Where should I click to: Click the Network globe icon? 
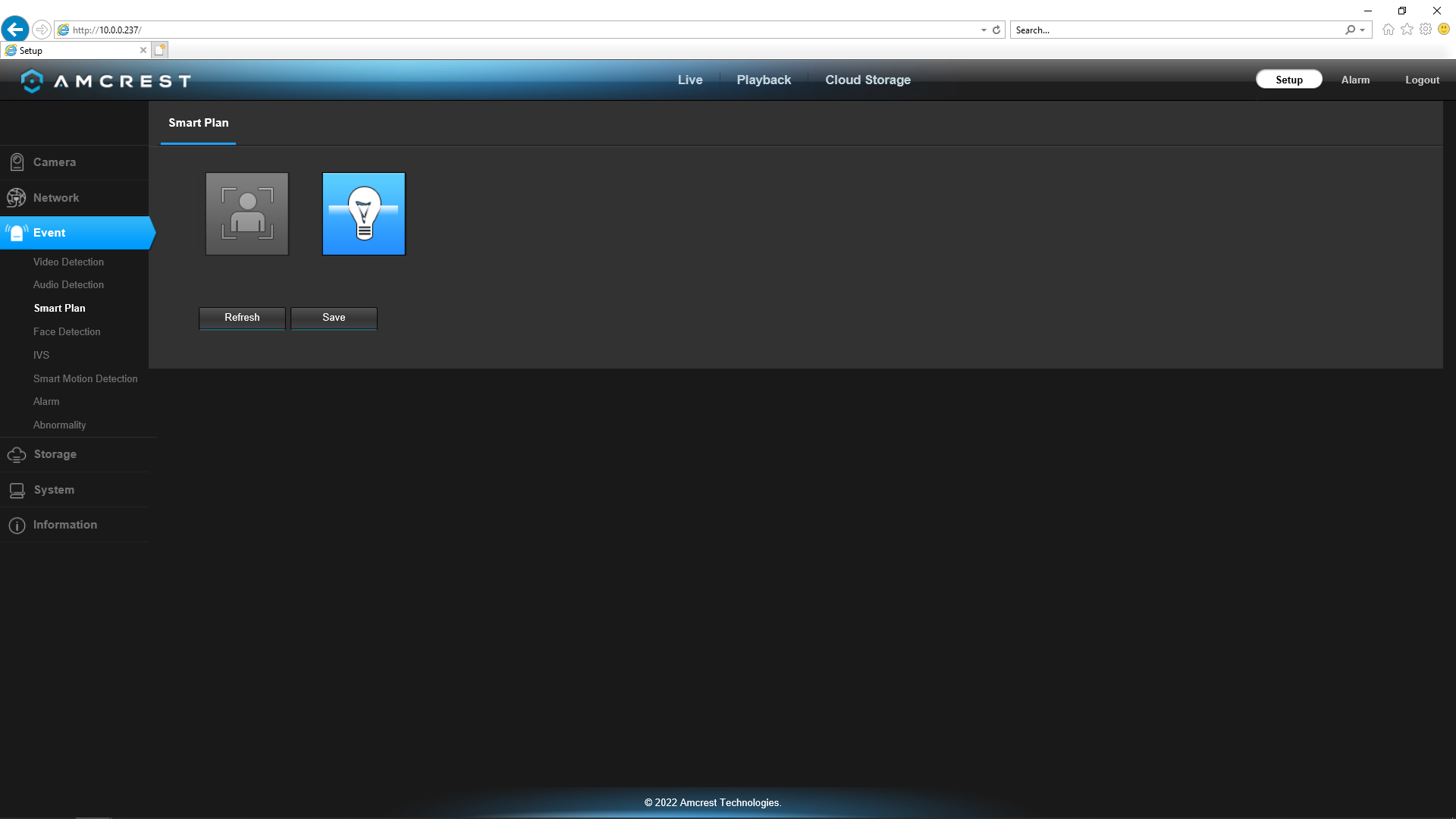pos(16,198)
